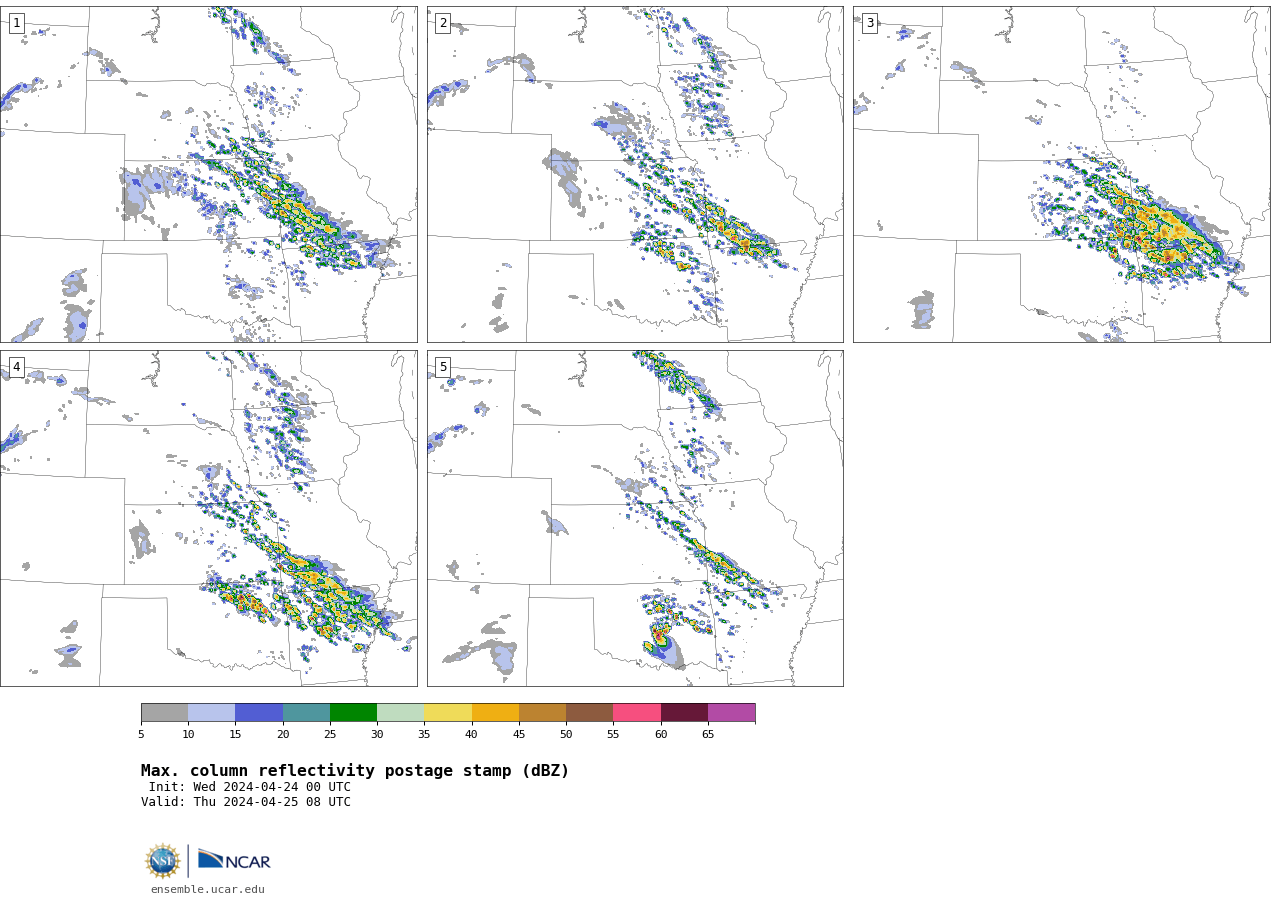Click the NSF logo icon

(x=163, y=861)
